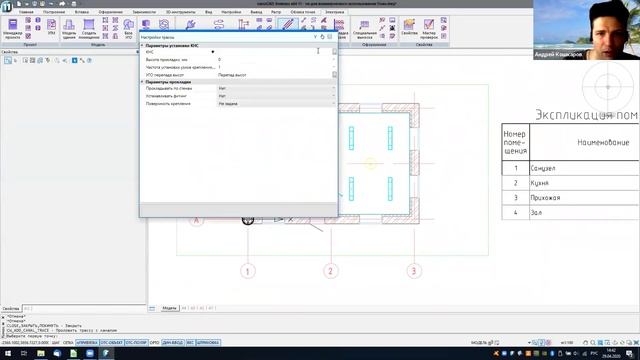Switch to the Электрика ribbon tab
Screen dimensions: 640x360
coord(334,12)
